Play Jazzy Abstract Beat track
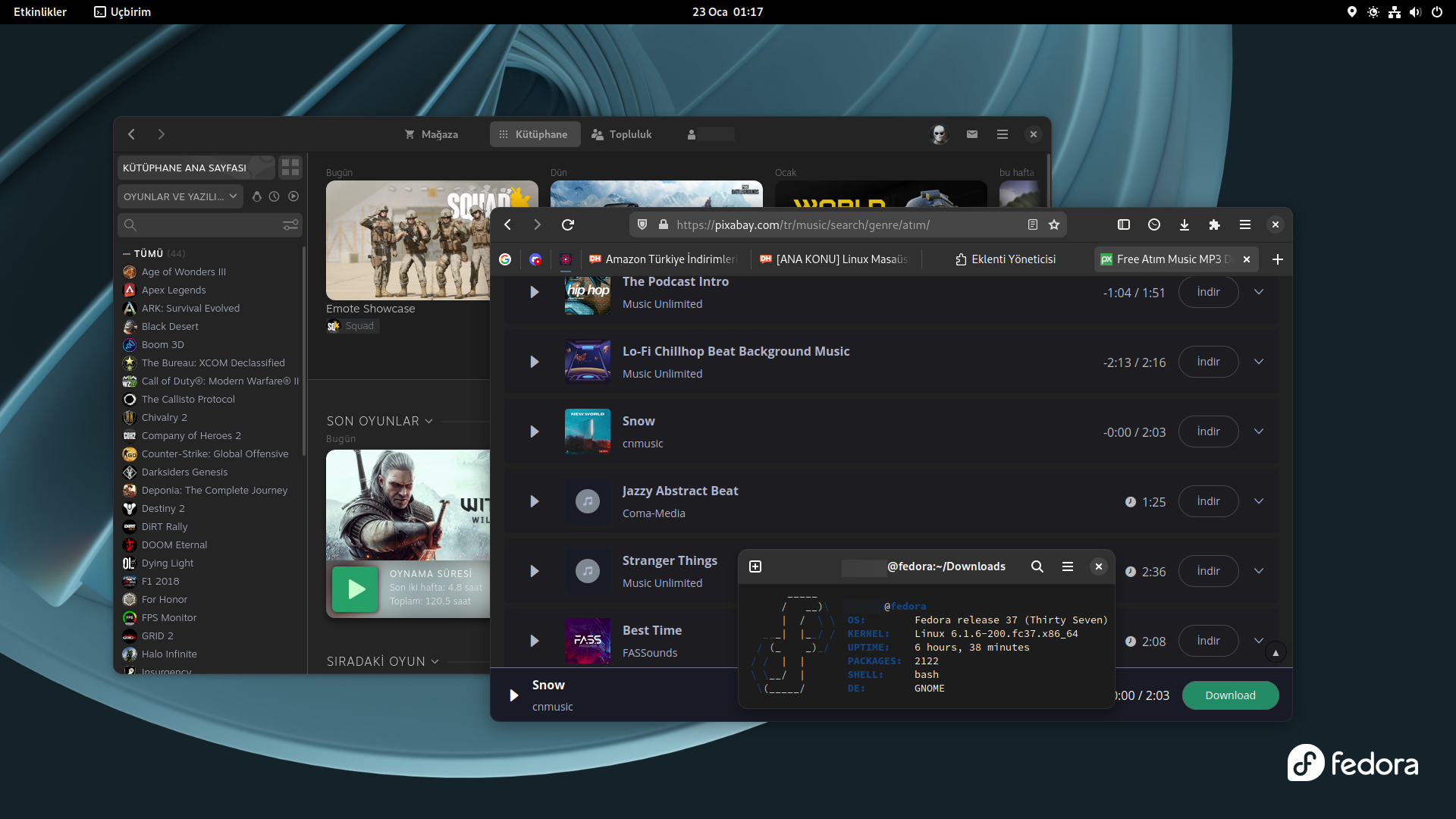The height and width of the screenshot is (819, 1456). click(x=535, y=501)
